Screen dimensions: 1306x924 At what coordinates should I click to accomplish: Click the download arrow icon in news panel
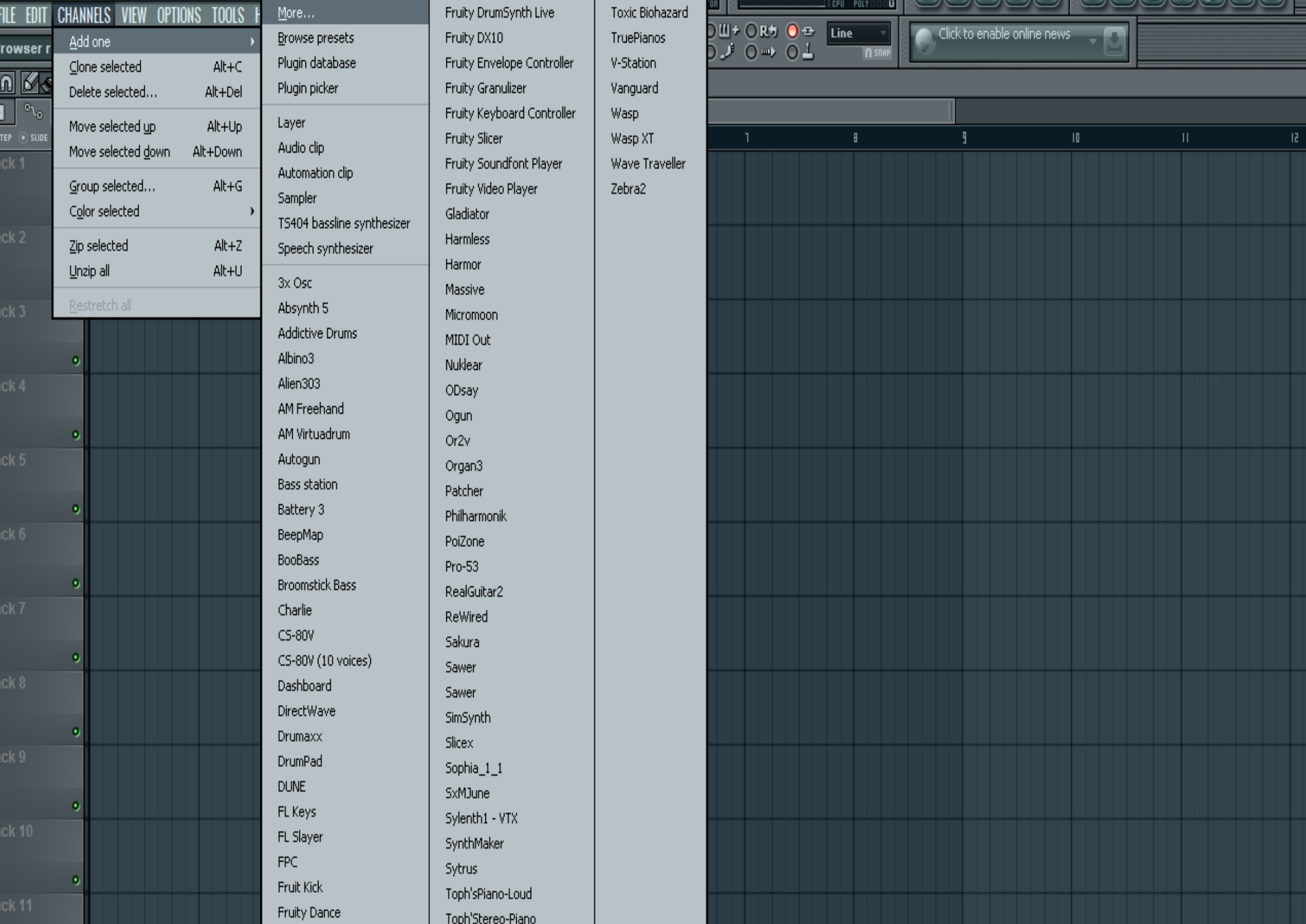[x=1114, y=41]
